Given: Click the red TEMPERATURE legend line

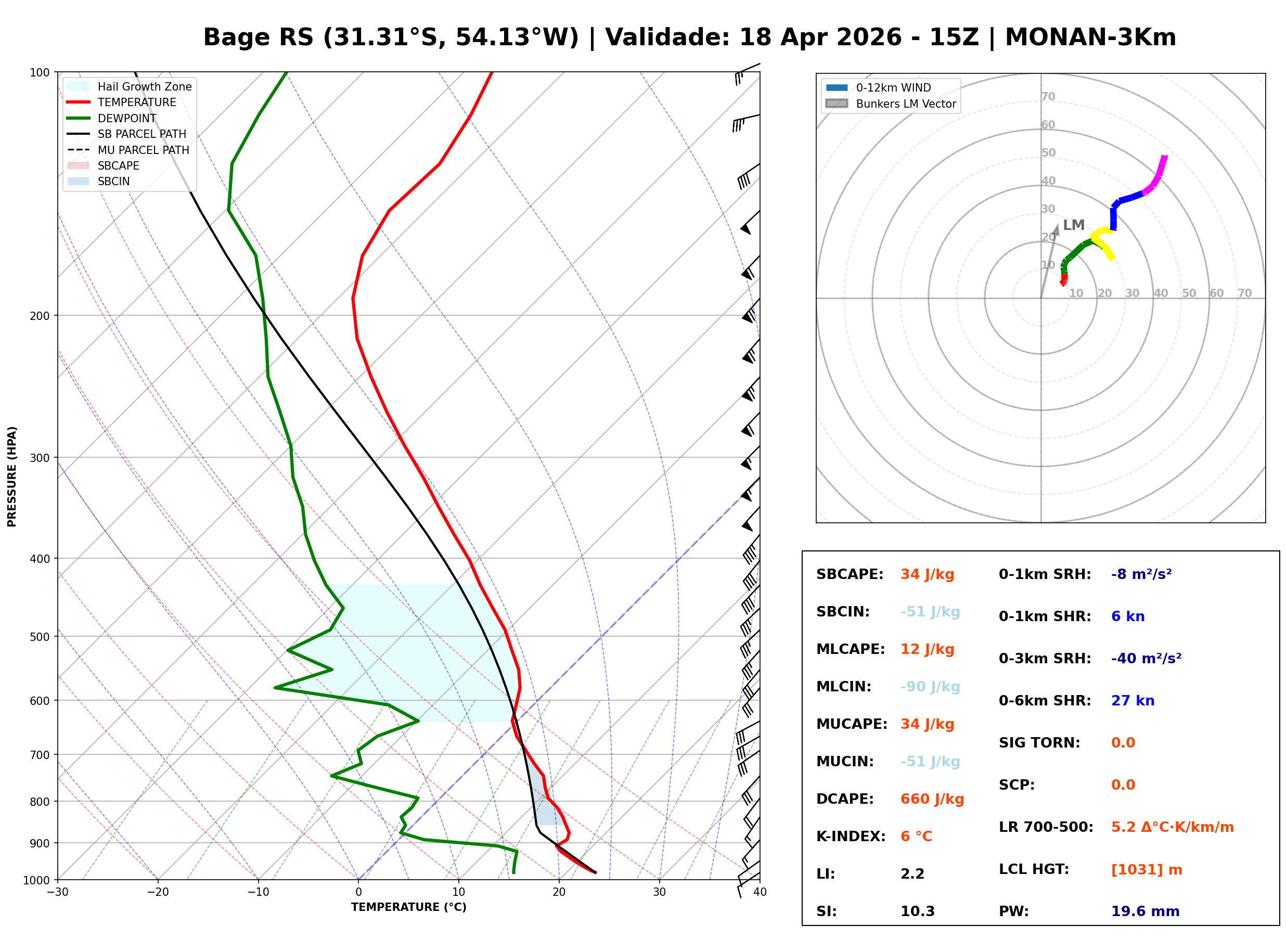Looking at the screenshot, I should click(79, 102).
